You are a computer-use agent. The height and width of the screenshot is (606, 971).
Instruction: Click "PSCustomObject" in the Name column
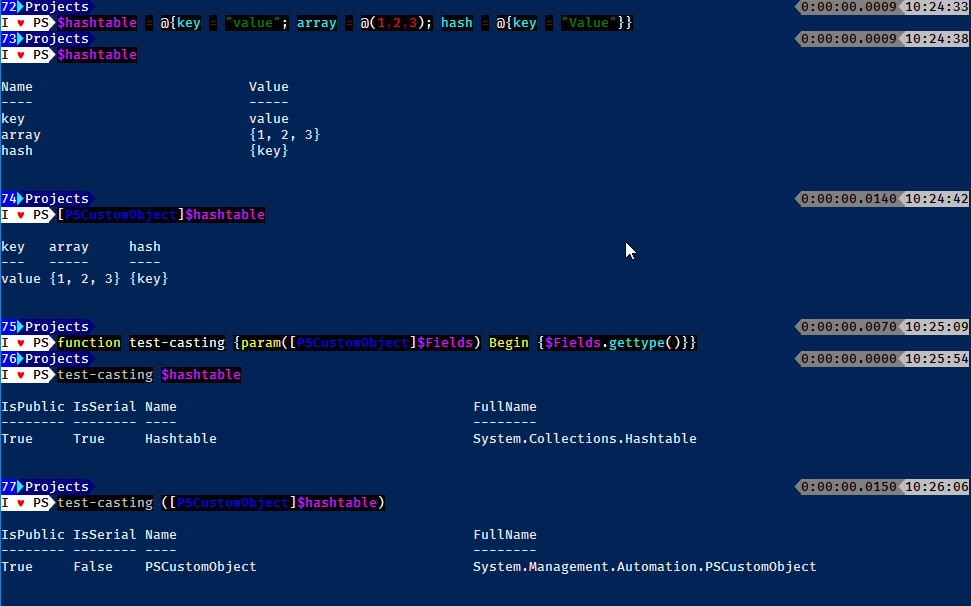point(201,566)
